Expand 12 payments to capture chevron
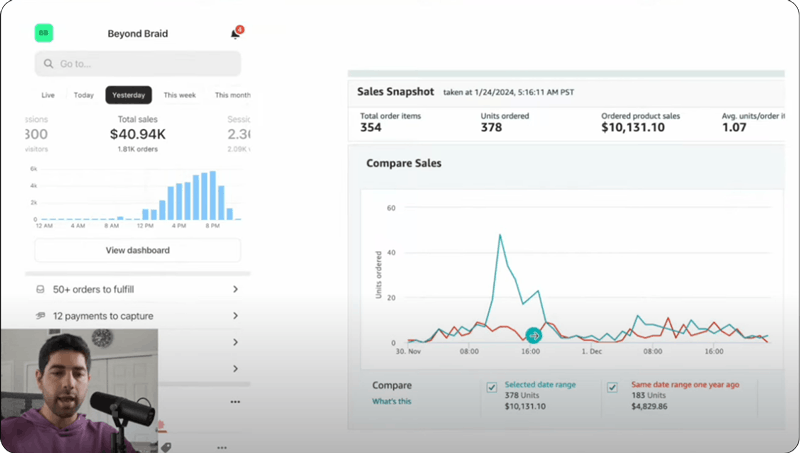The height and width of the screenshot is (453, 800). (235, 316)
